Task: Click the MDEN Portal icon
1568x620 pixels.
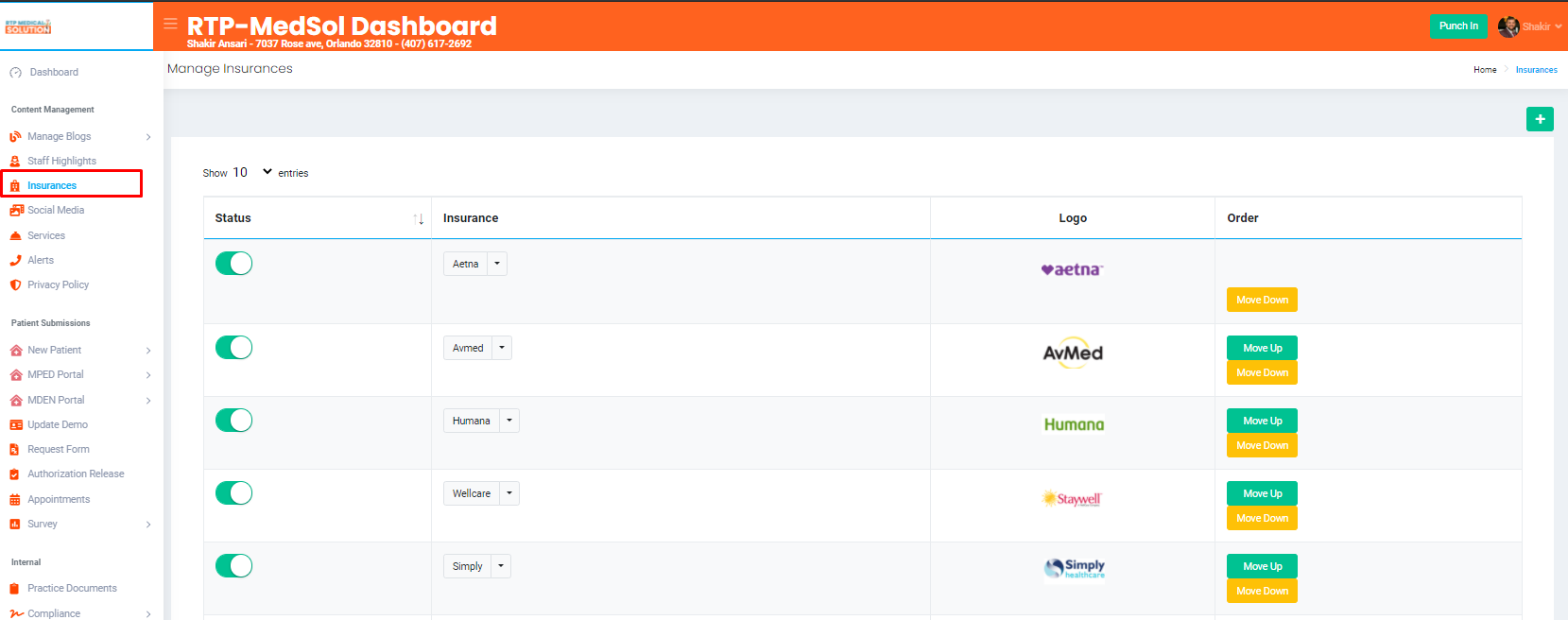Action: click(16, 401)
